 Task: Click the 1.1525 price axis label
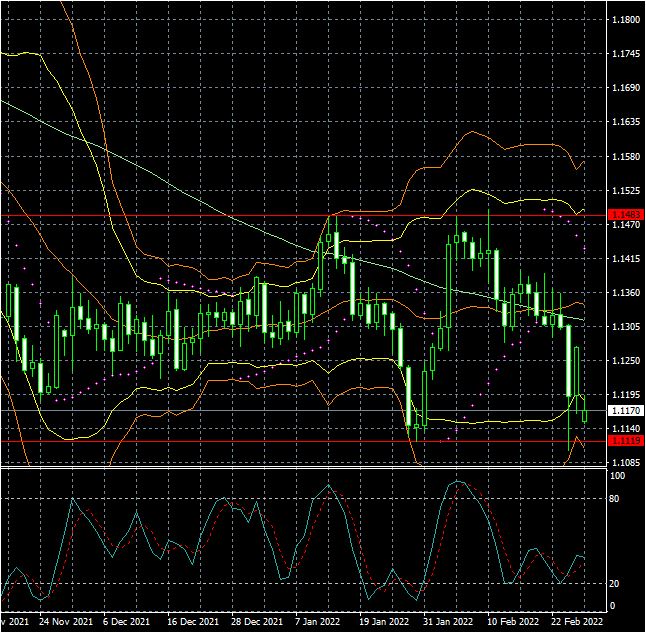626,191
